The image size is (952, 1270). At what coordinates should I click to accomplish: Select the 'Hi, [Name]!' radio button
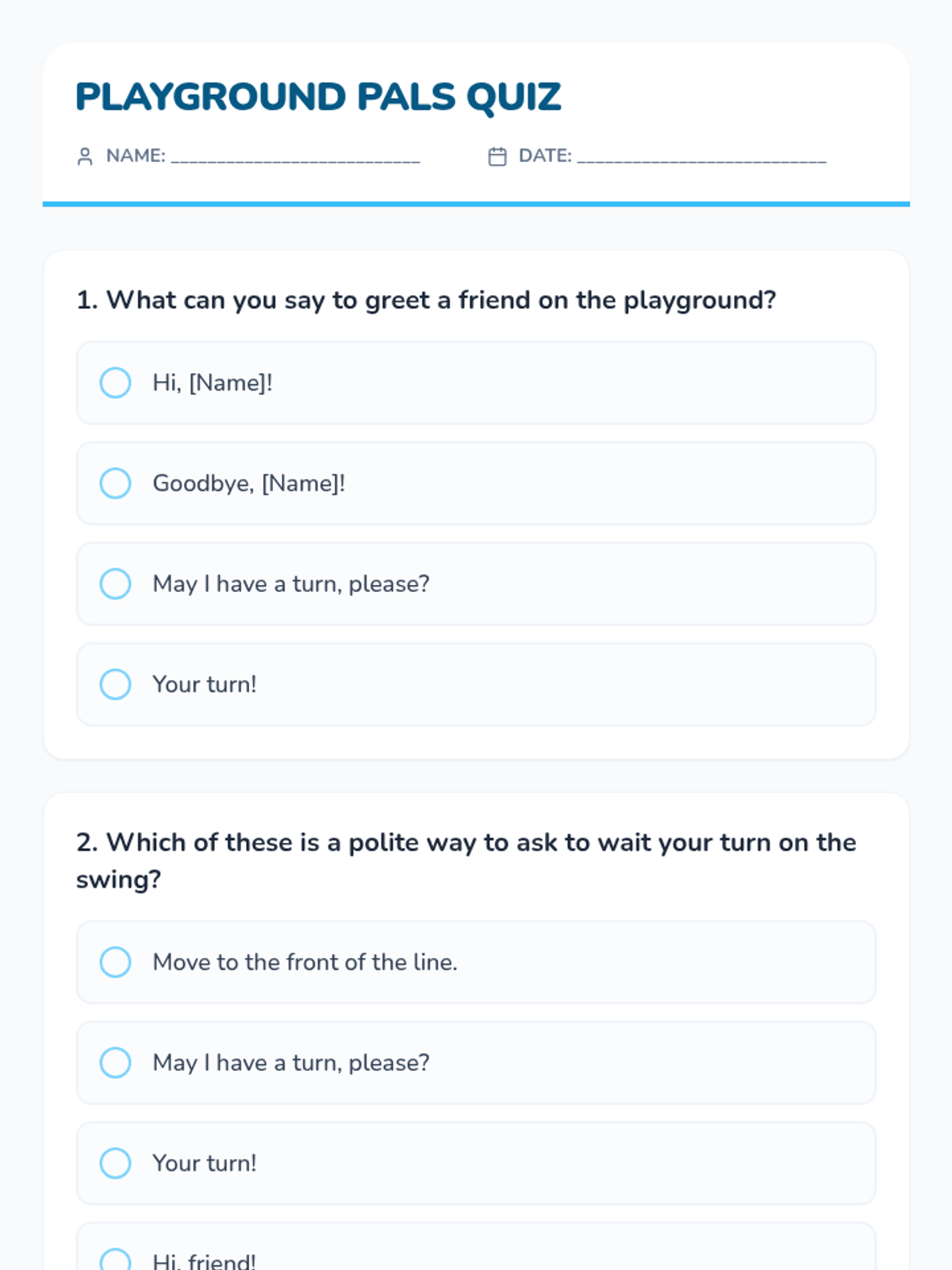coord(115,383)
